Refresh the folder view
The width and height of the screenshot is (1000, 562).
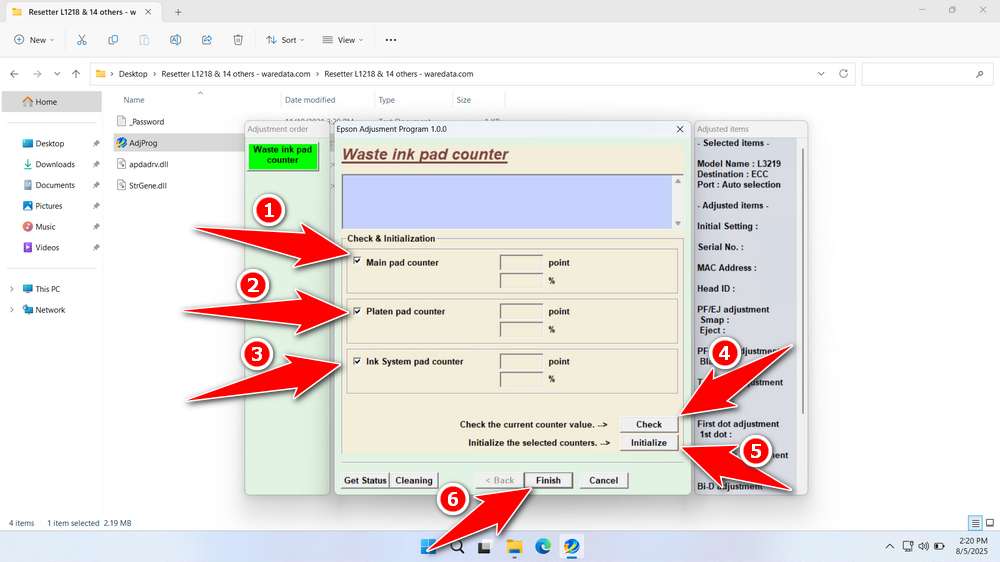(x=843, y=74)
